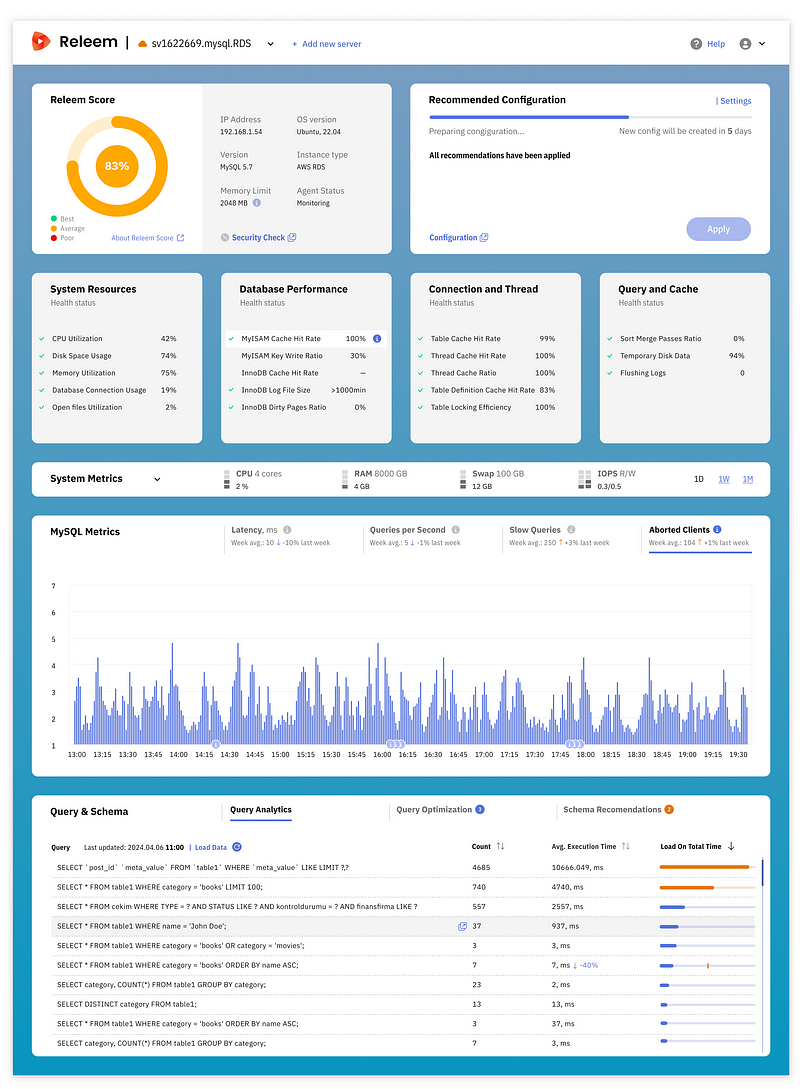Click the Aborted Clients info icon

tap(717, 530)
